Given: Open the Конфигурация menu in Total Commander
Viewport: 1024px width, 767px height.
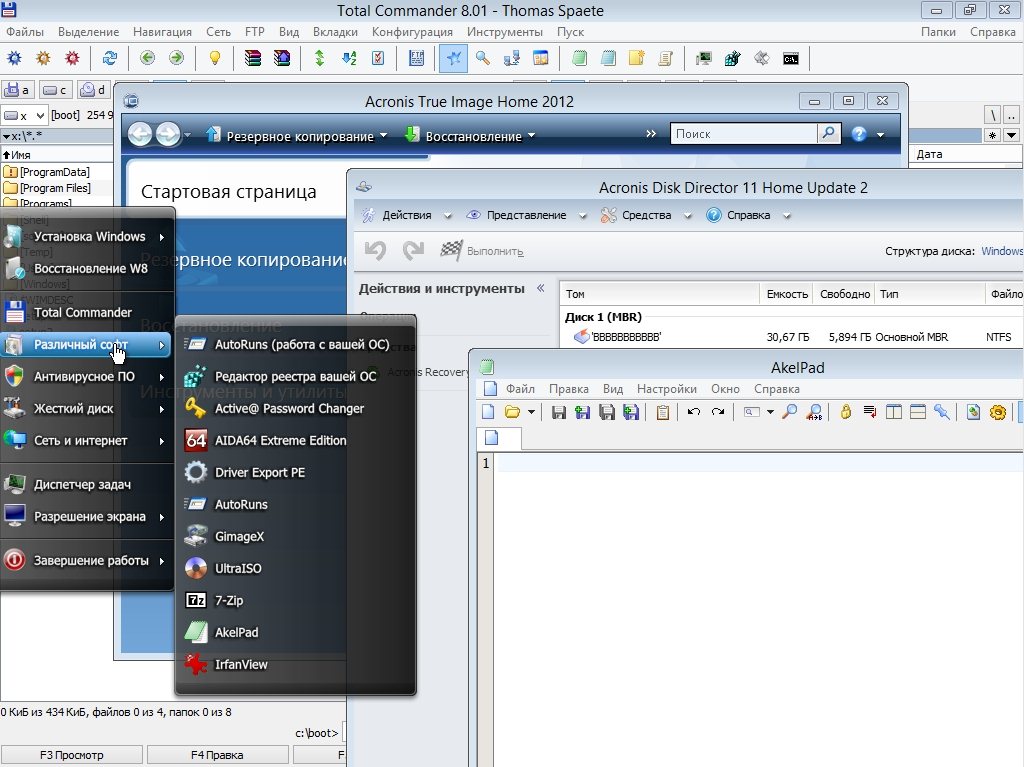Looking at the screenshot, I should 412,32.
